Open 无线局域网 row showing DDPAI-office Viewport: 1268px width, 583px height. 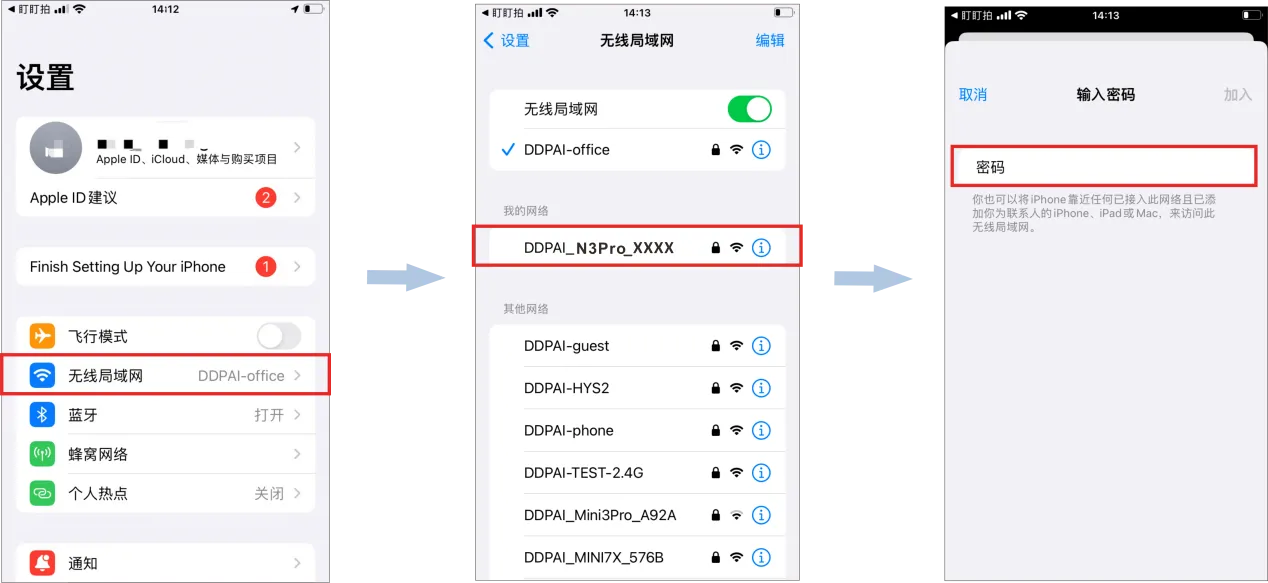[165, 376]
